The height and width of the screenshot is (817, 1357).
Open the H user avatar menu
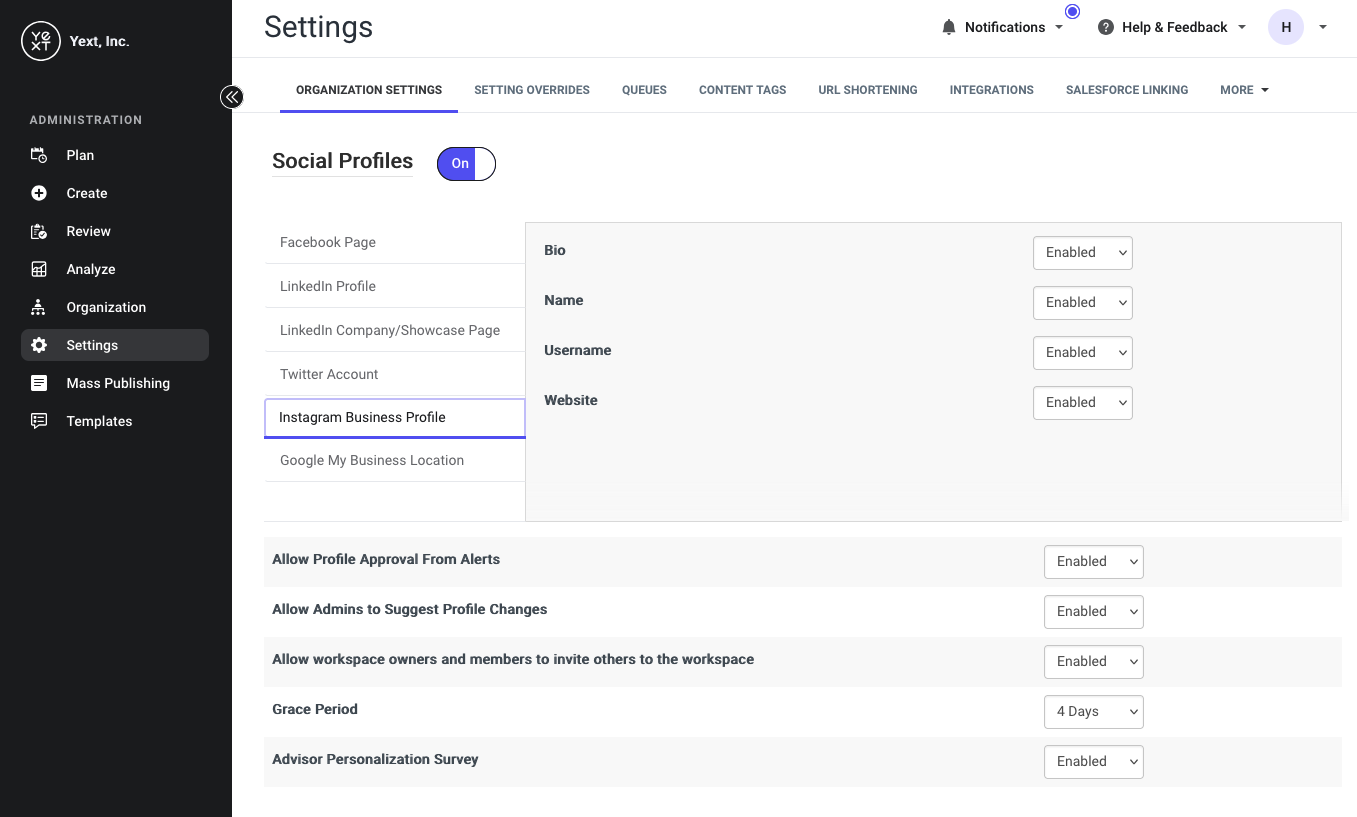pos(1286,27)
